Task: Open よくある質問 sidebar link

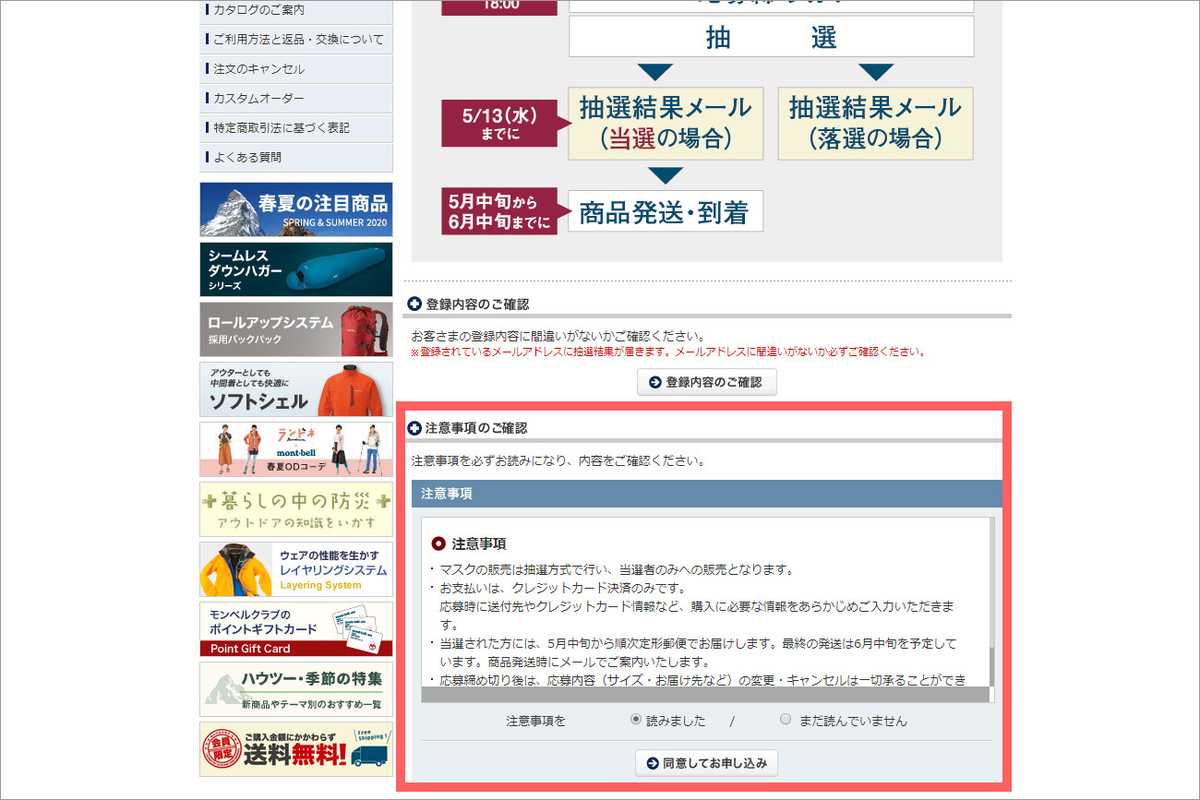Action: point(296,157)
